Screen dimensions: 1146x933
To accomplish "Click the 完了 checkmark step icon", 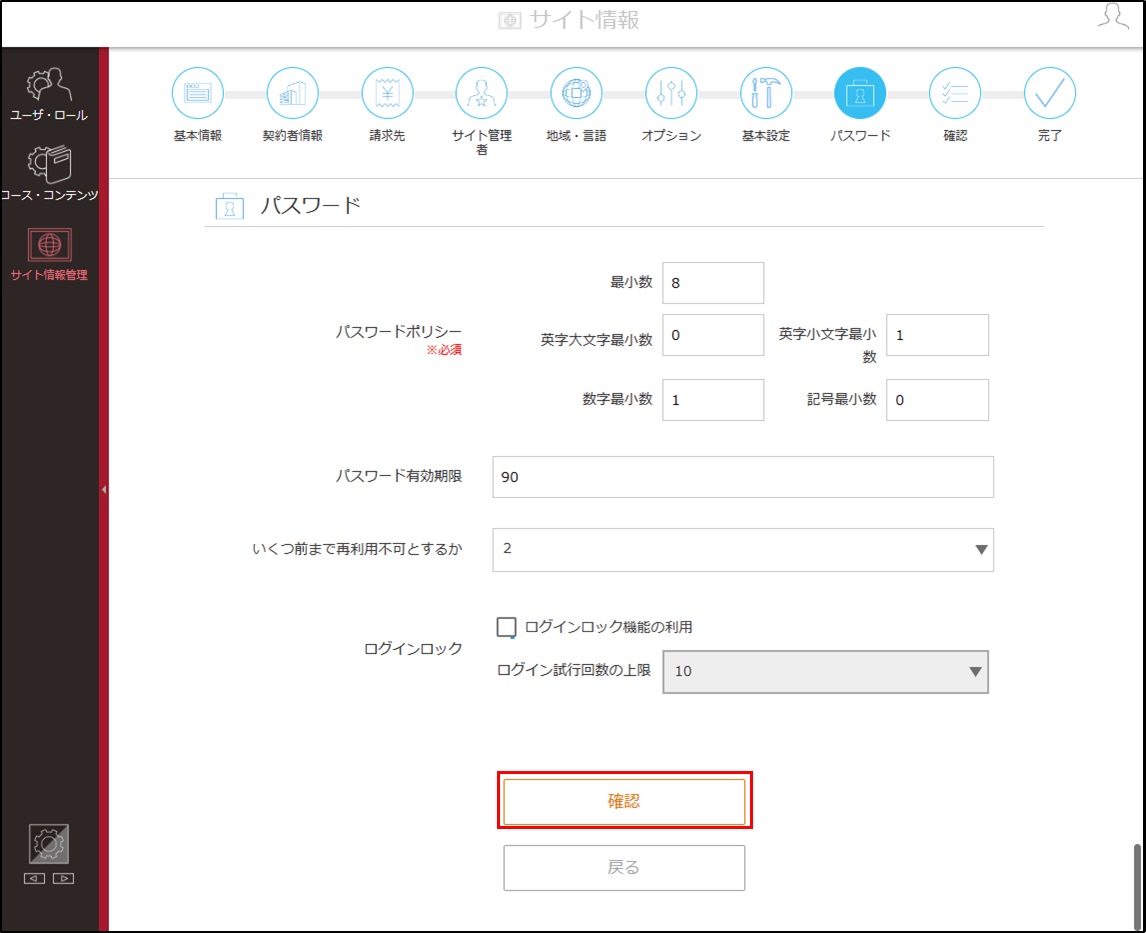I will click(1050, 93).
